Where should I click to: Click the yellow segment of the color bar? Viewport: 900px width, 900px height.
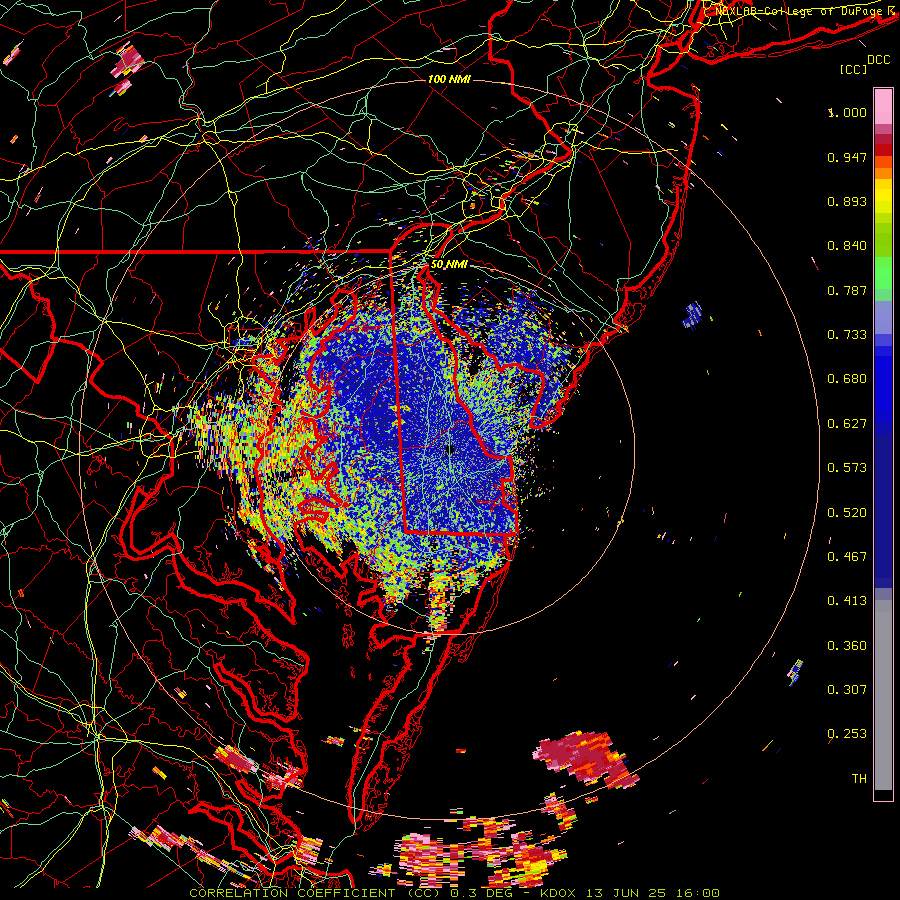883,197
